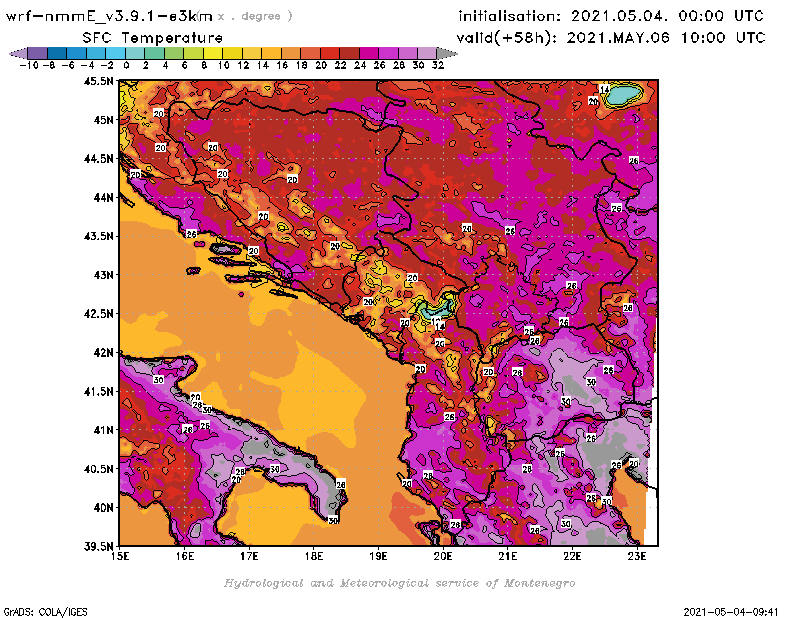Screen dimensions: 800x618
Task: Click the '40N' latitude label
Action: (x=104, y=508)
